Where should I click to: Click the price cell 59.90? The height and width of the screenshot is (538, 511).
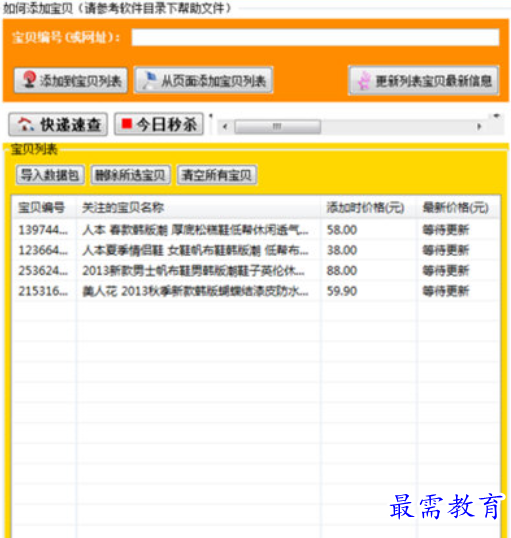(x=342, y=291)
